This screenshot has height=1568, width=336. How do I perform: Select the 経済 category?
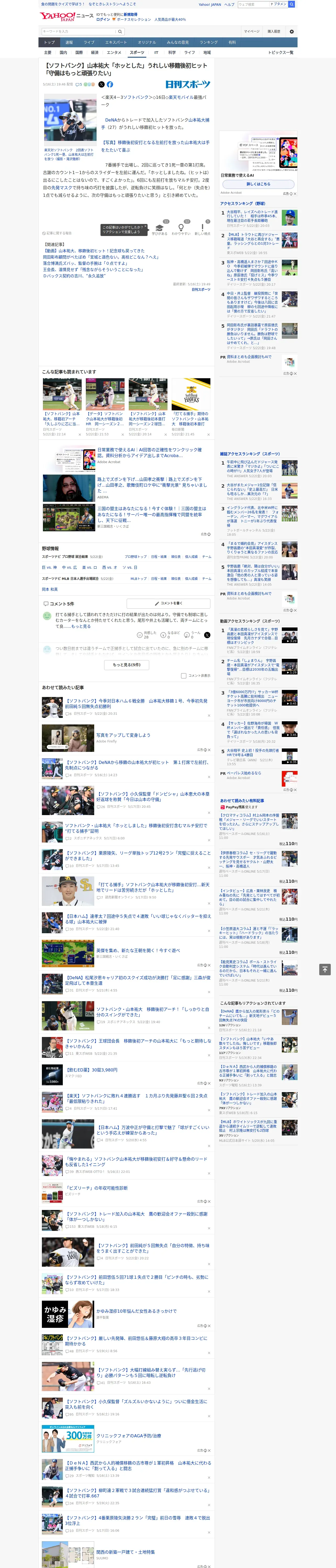pos(94,52)
